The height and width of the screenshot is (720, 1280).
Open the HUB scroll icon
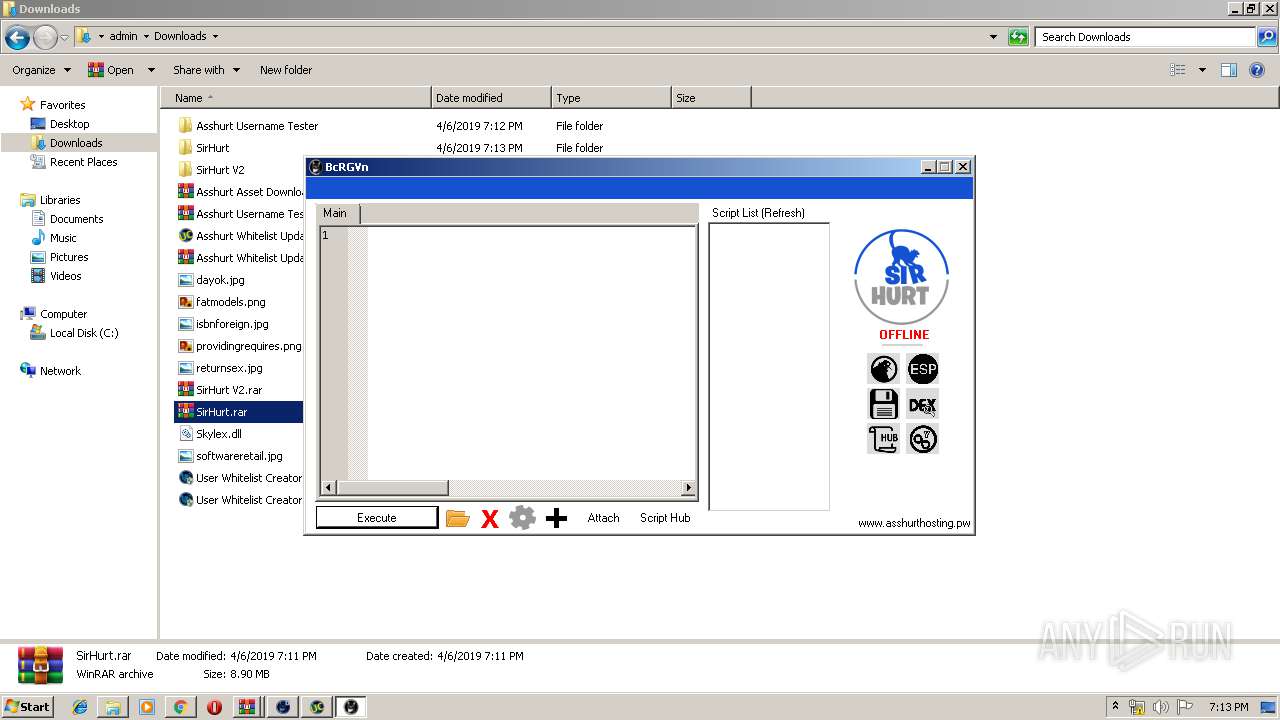tap(883, 439)
